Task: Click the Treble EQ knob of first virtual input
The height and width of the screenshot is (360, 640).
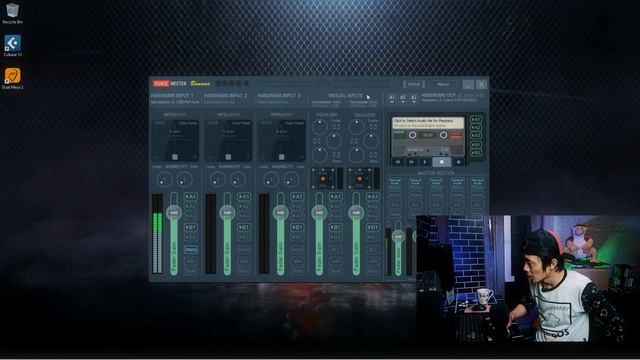Action: 320,127
